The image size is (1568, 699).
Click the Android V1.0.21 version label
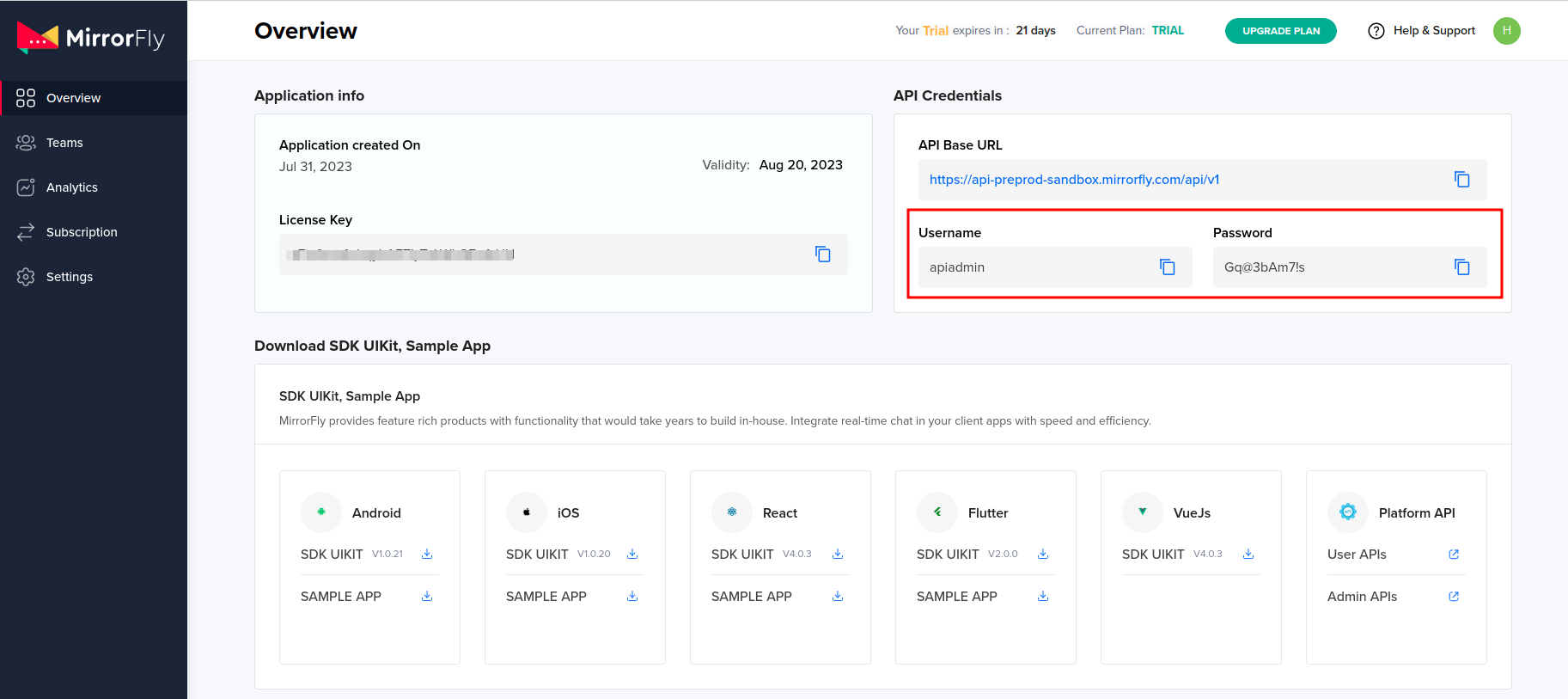pyautogui.click(x=387, y=554)
